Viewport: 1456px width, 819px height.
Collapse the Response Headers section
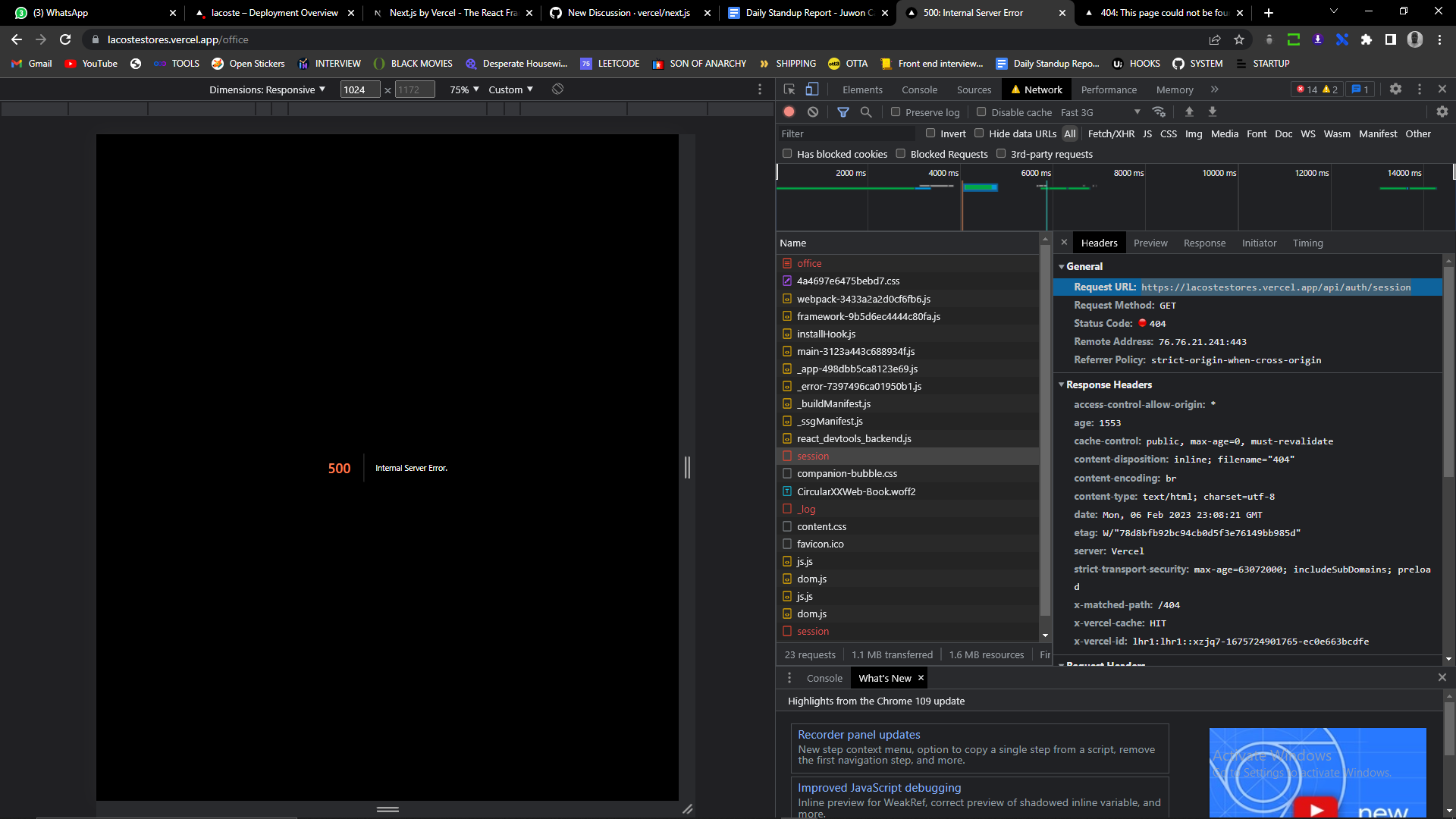[1061, 384]
